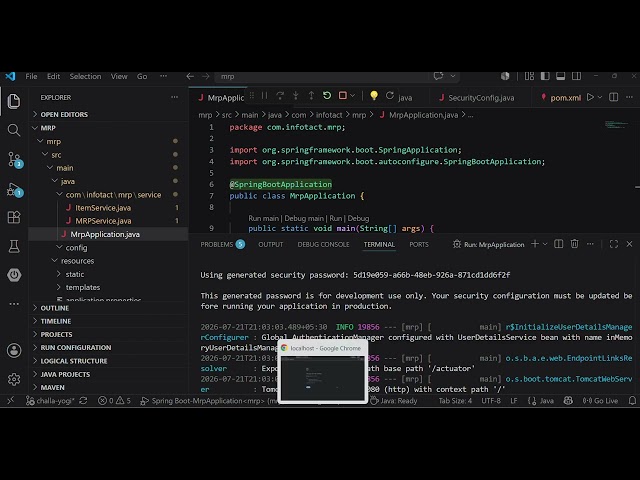Image resolution: width=640 pixels, height=480 pixels.
Task: Open the run options dropdown next to play
Action: point(600,97)
